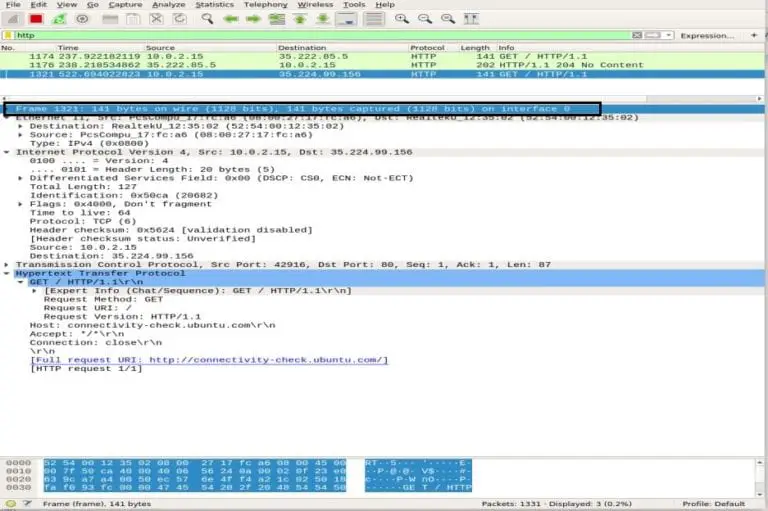Image resolution: width=768 pixels, height=511 pixels.
Task: Toggle auto-scroll during live capture
Action: [x=346, y=19]
